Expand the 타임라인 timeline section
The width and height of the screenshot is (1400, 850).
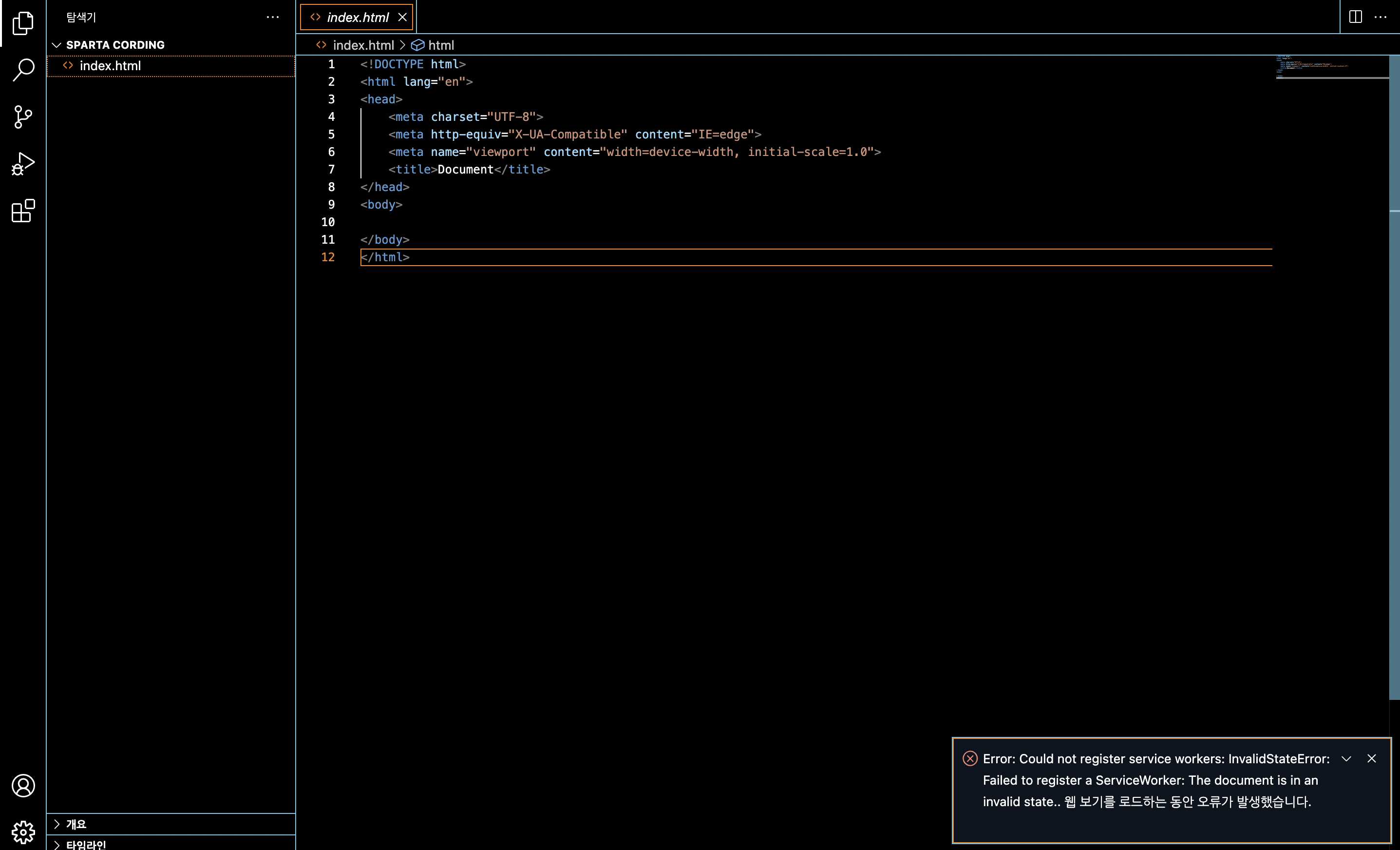pos(170,844)
